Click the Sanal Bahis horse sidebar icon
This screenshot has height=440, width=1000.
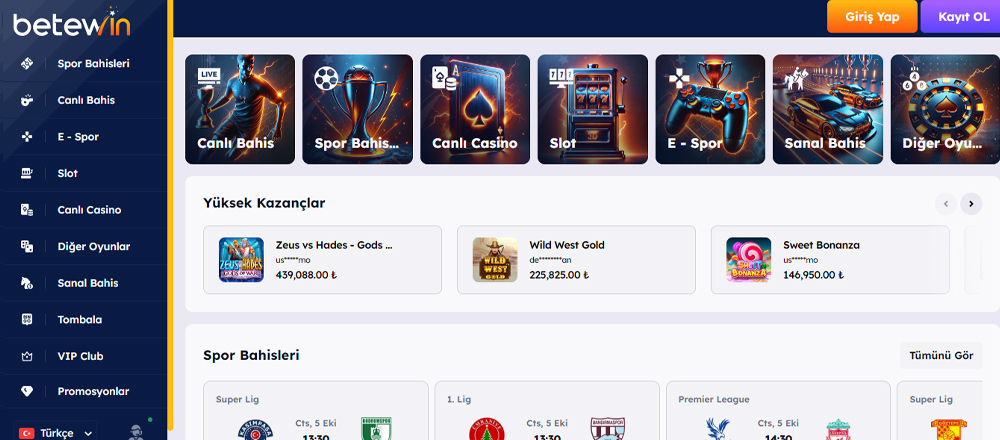(x=27, y=283)
